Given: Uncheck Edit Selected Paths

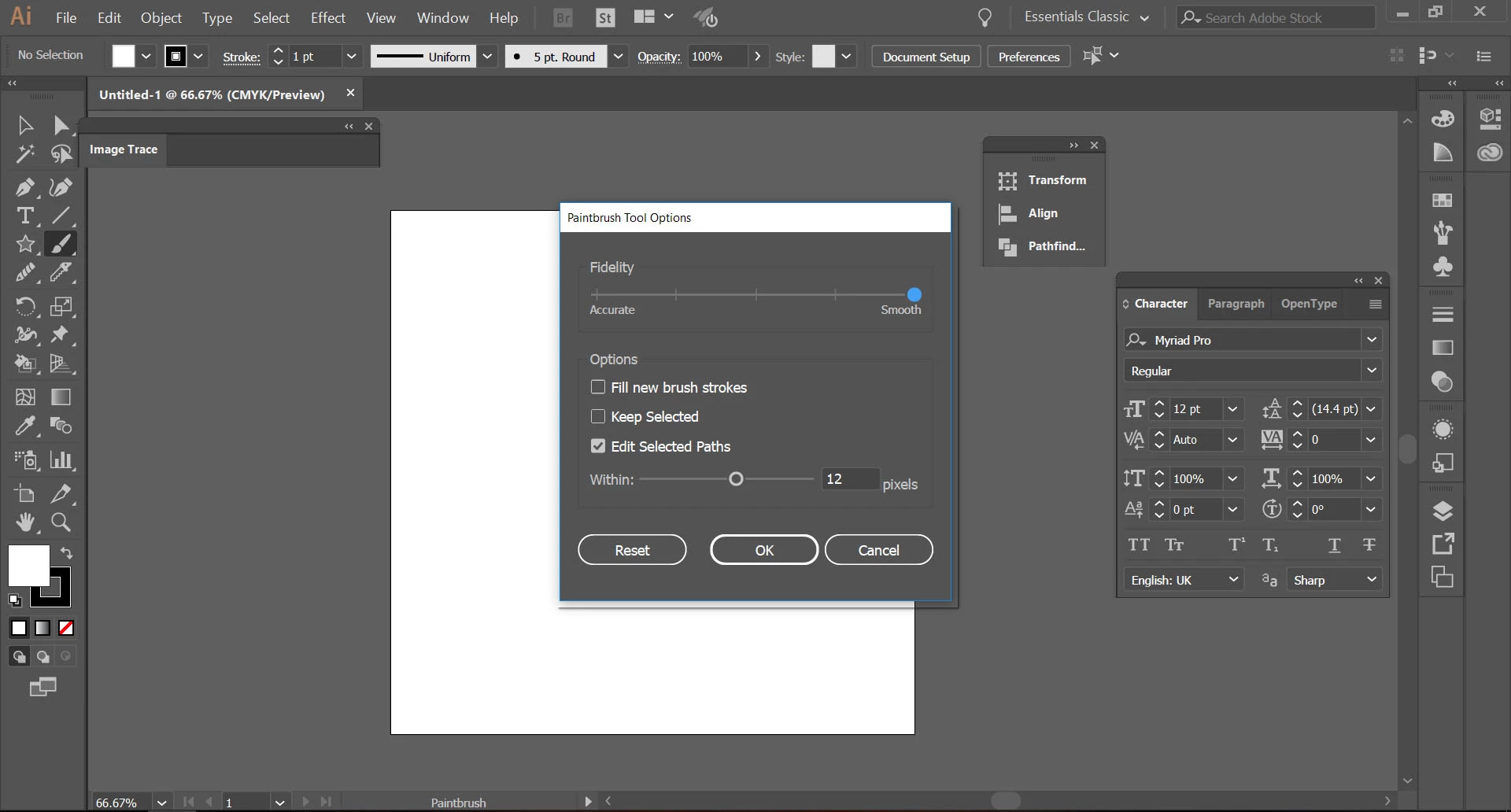Looking at the screenshot, I should [x=598, y=446].
